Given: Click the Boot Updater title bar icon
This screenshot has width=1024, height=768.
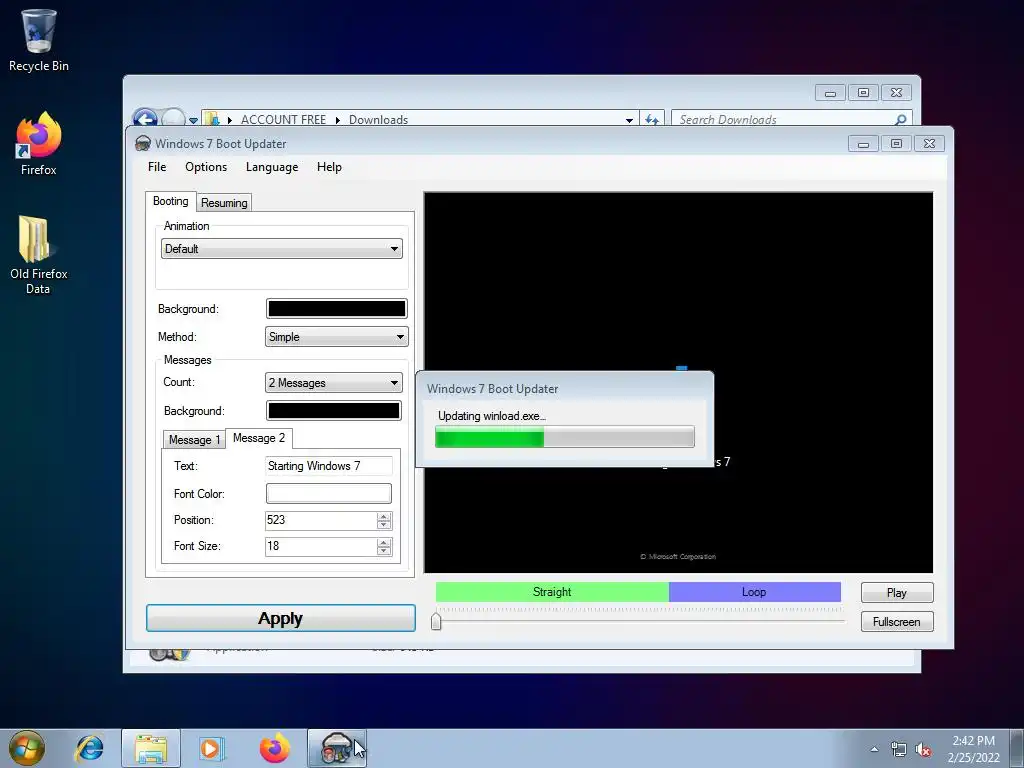Looking at the screenshot, I should (x=142, y=144).
